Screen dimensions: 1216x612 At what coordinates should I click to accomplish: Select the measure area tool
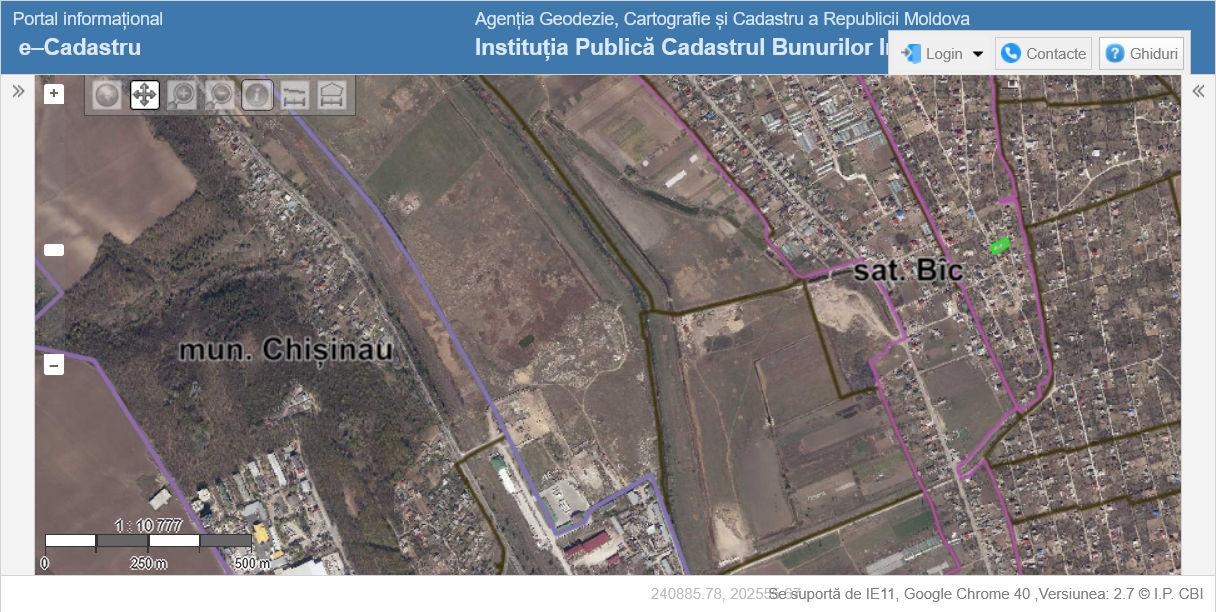[x=332, y=95]
